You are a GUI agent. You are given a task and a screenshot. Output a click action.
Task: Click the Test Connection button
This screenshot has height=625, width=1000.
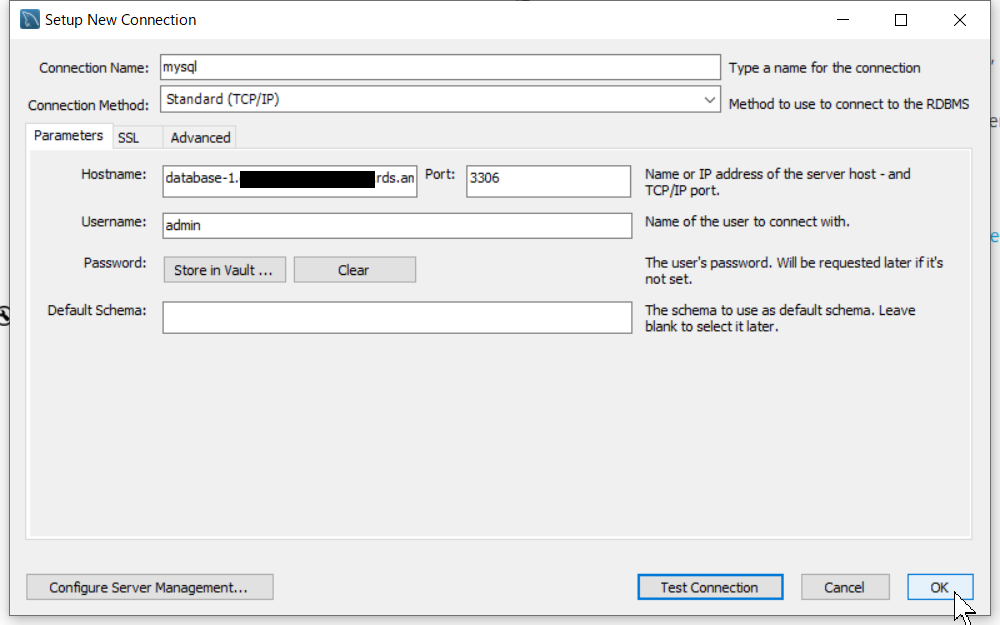pos(710,587)
